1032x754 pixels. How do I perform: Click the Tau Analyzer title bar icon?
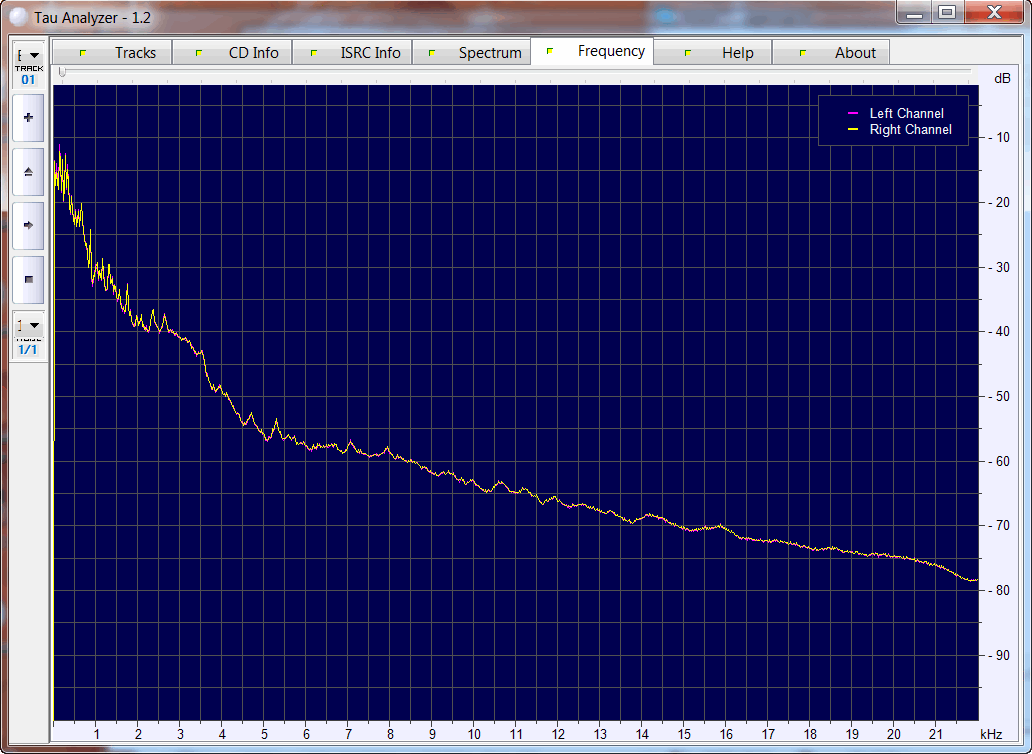click(x=19, y=17)
